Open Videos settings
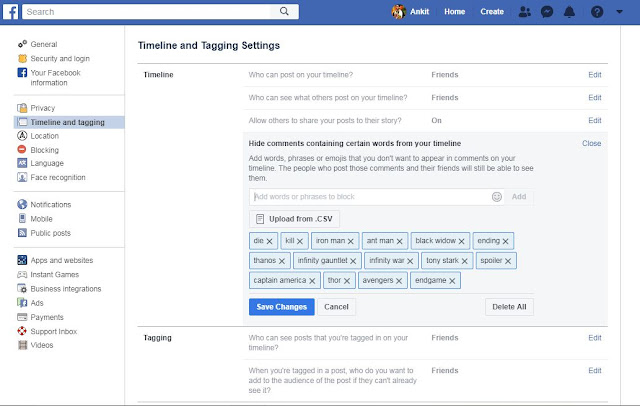The image size is (640, 406). pyautogui.click(x=42, y=345)
